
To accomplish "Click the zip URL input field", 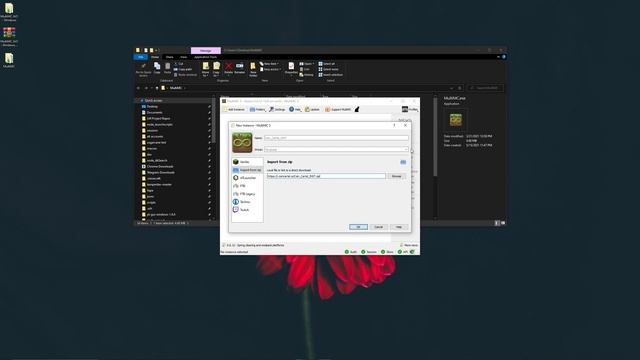I will [326, 176].
